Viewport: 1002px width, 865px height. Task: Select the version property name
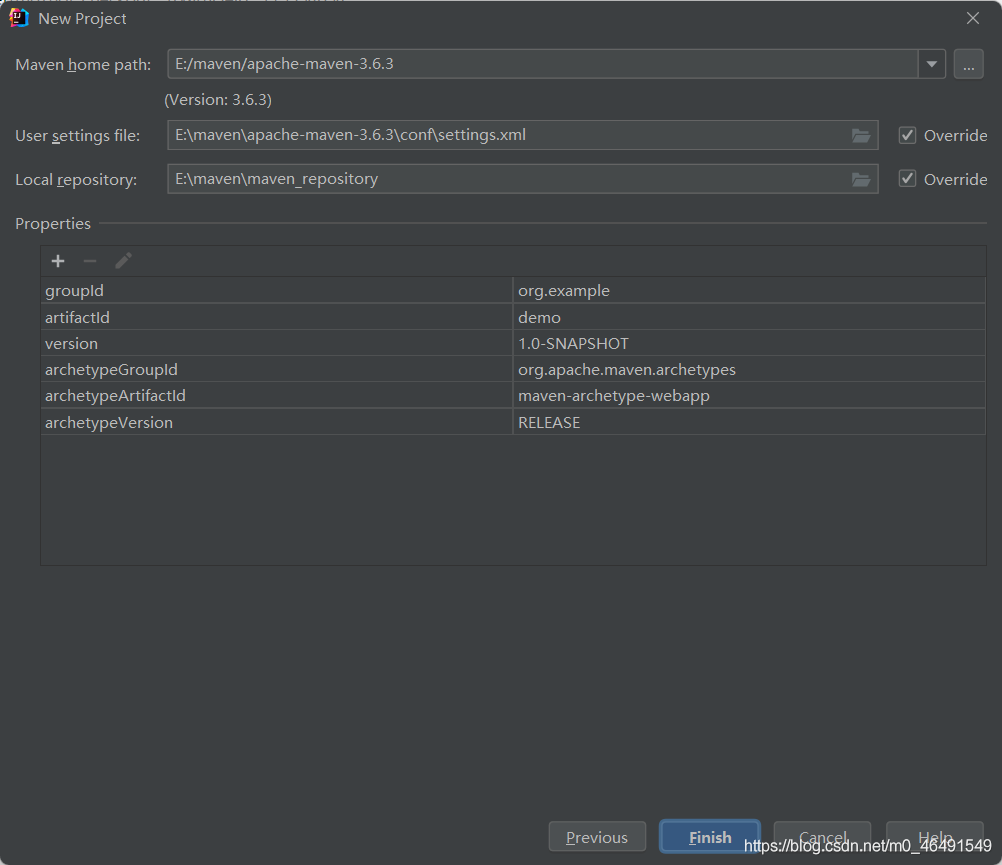point(277,344)
